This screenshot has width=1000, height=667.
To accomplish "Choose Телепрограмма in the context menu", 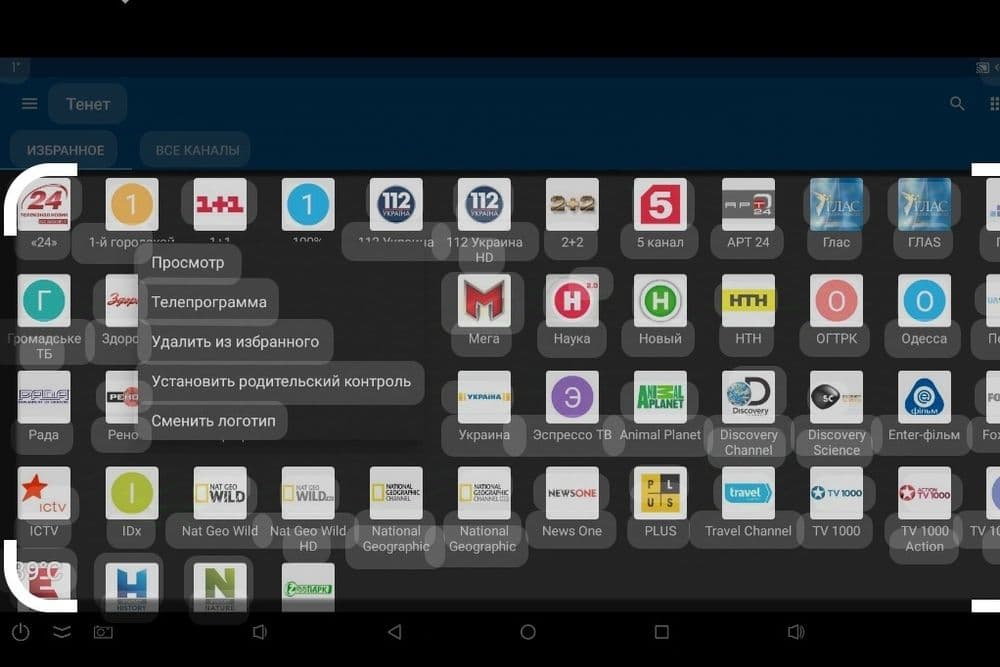I will (209, 302).
